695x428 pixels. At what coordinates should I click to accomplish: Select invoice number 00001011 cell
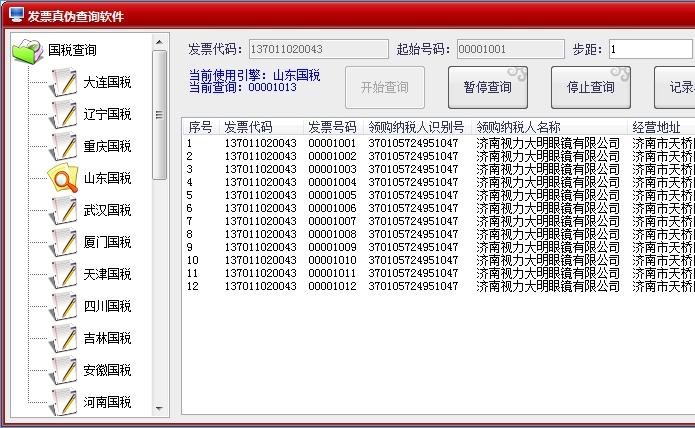332,273
